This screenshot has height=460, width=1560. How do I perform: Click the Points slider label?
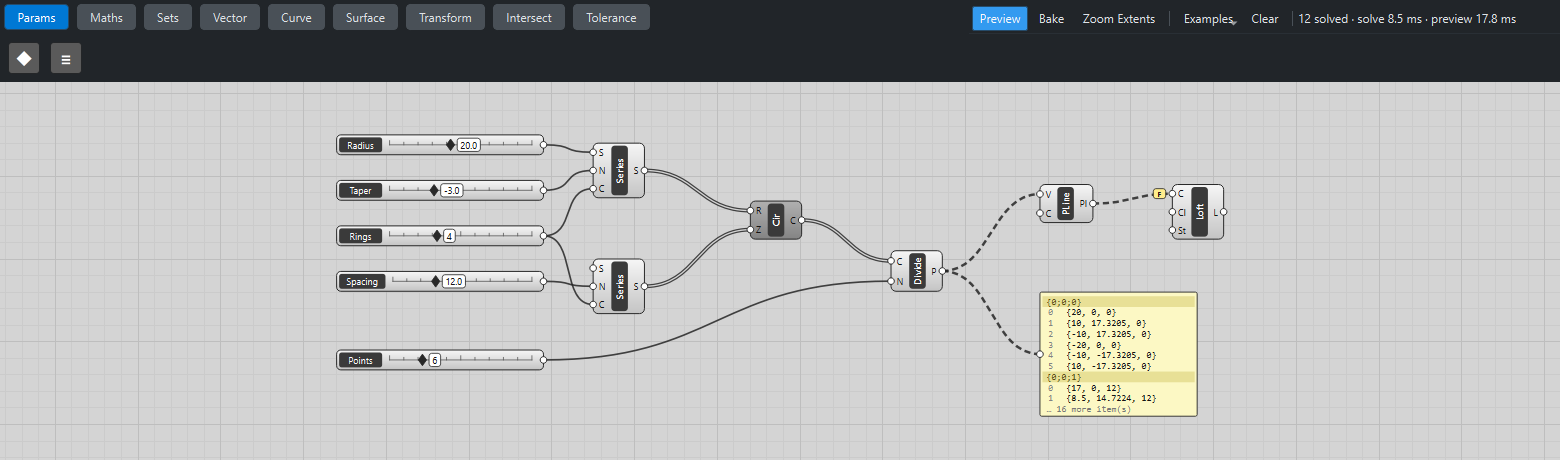(361, 360)
